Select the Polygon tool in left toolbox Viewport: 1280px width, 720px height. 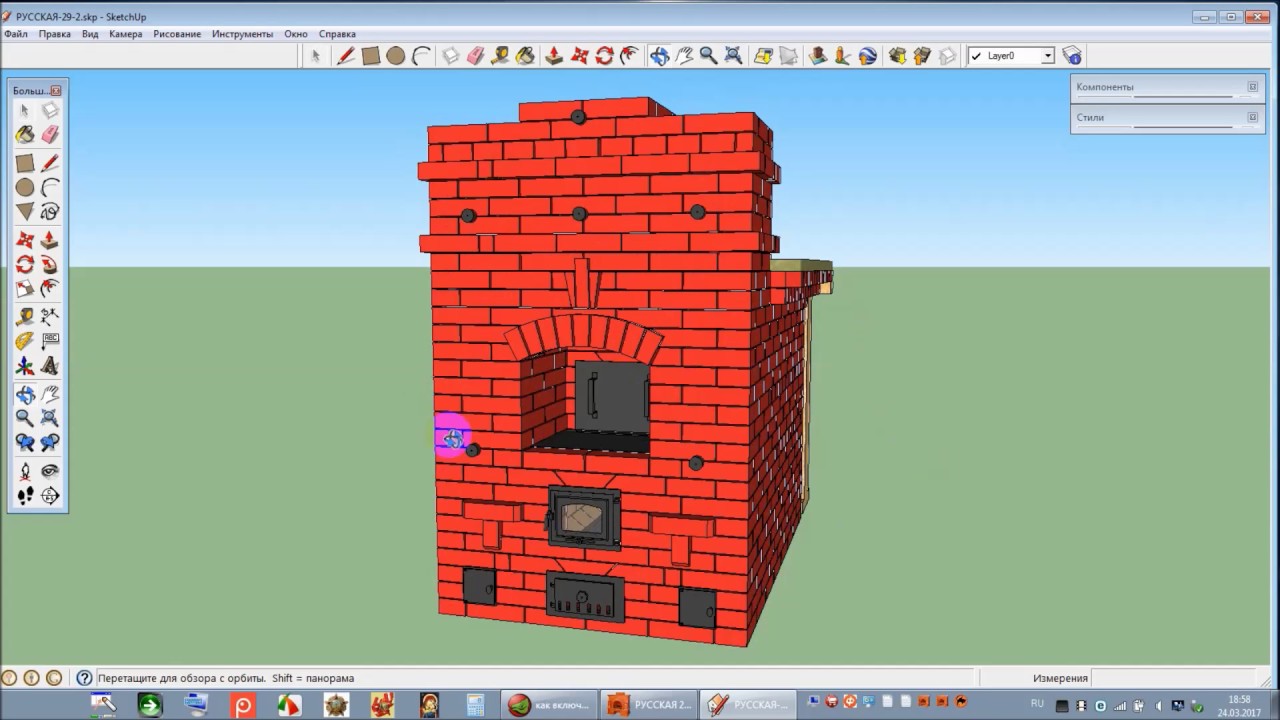(x=25, y=212)
